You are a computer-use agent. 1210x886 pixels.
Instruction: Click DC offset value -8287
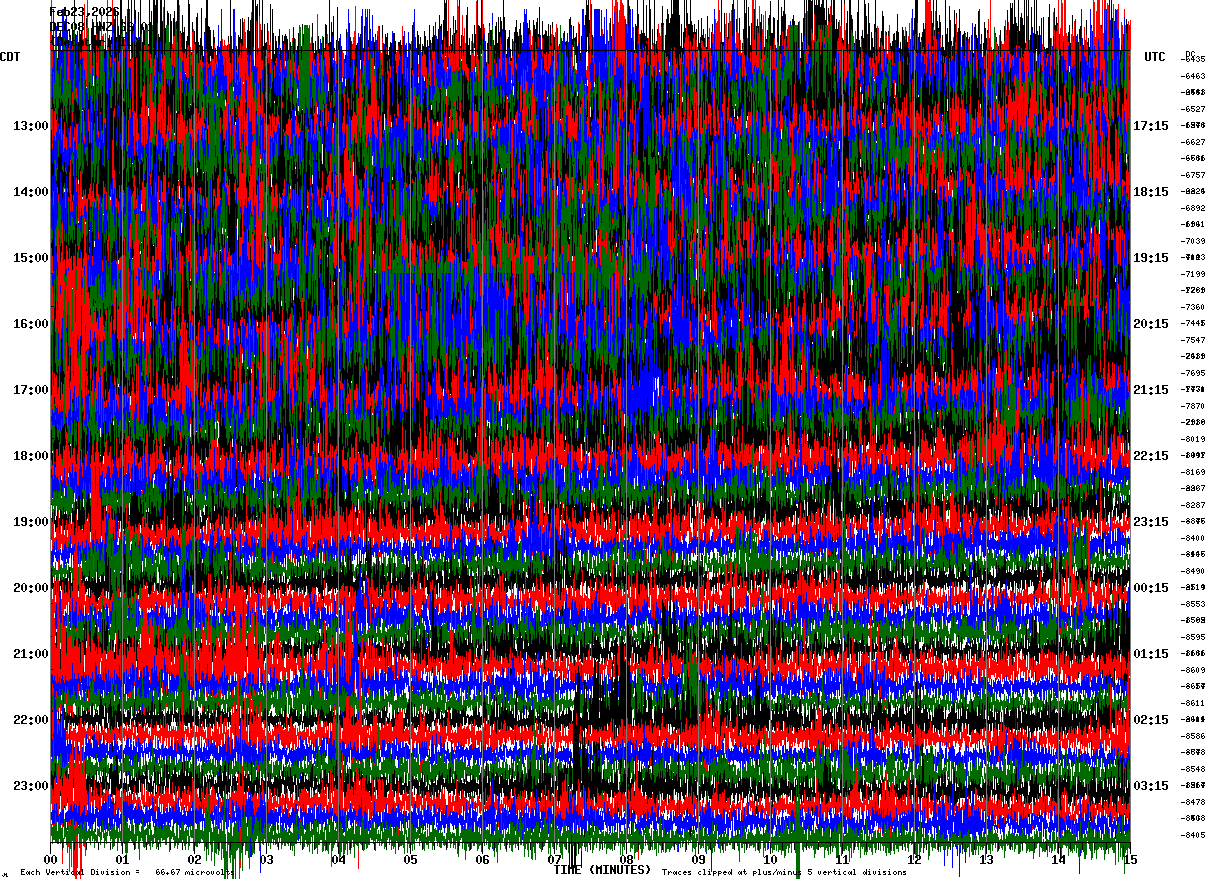(x=1194, y=505)
